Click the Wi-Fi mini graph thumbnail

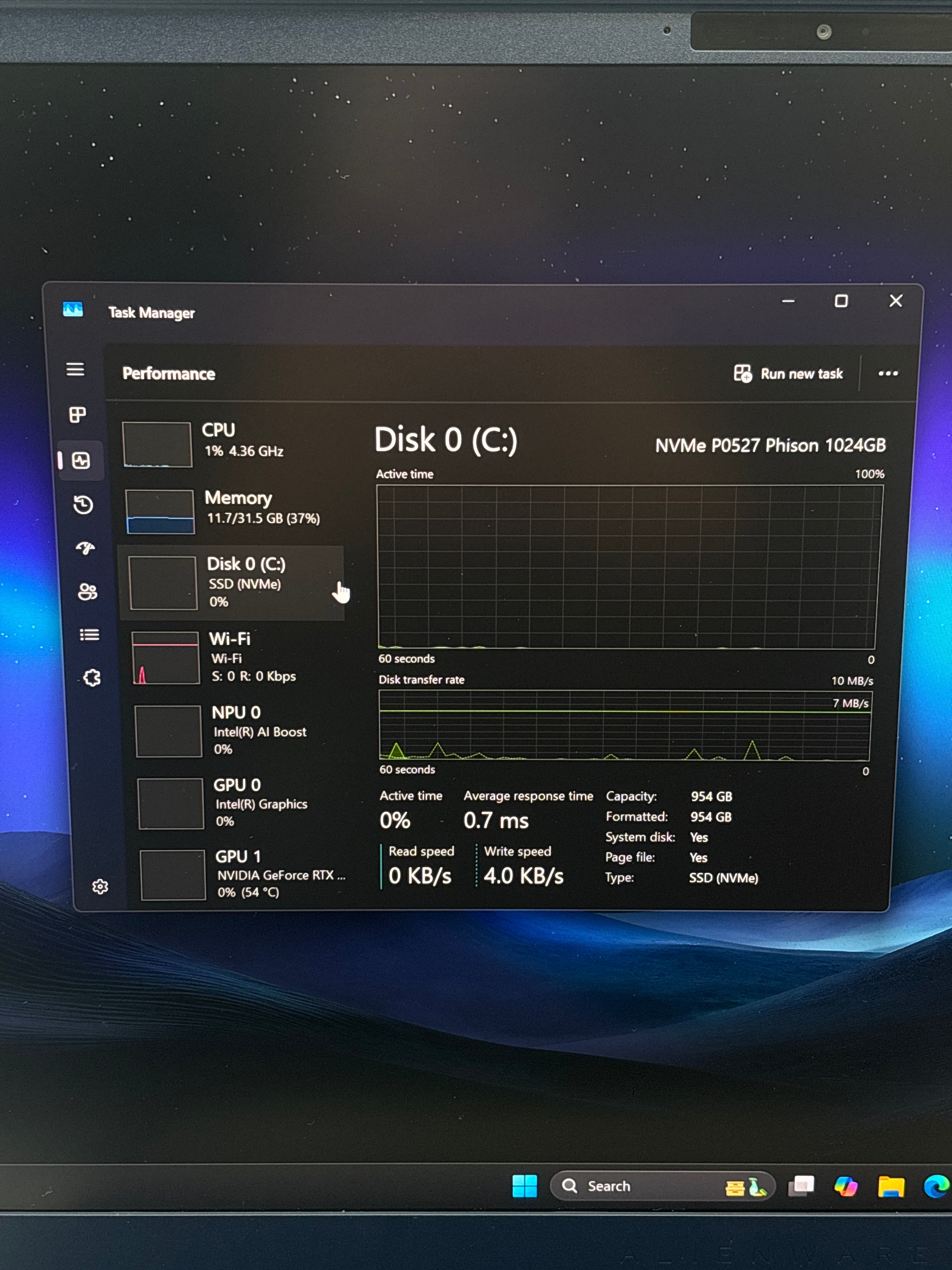166,658
